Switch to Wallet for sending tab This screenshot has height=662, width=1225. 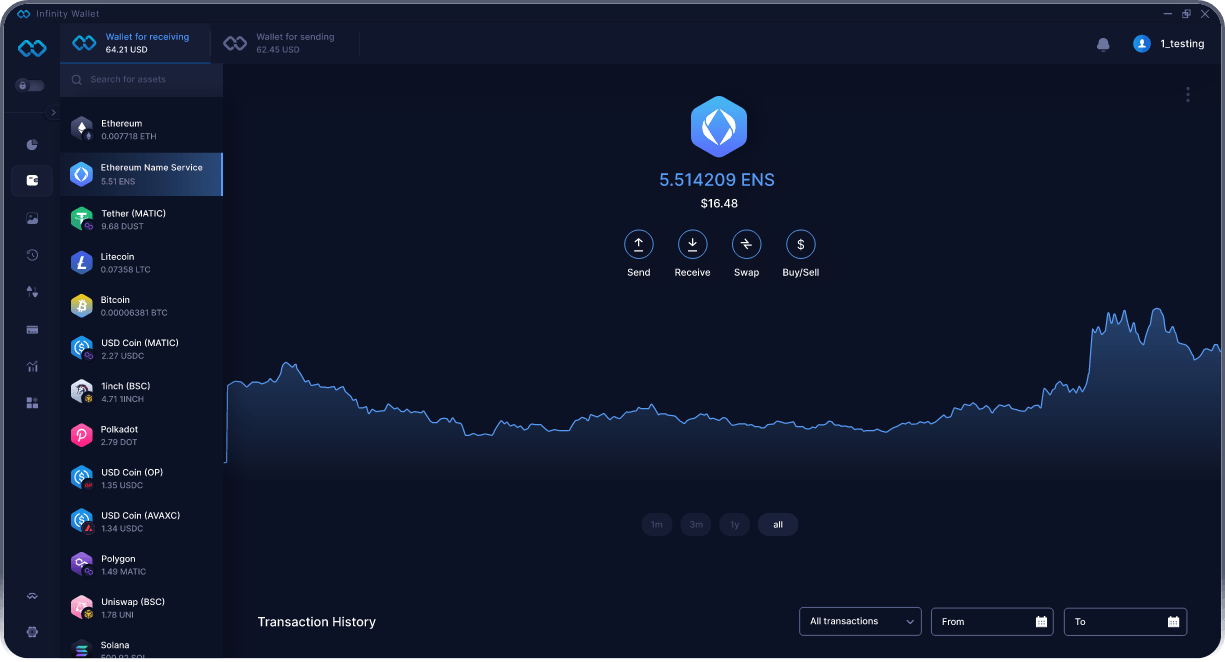(x=285, y=43)
